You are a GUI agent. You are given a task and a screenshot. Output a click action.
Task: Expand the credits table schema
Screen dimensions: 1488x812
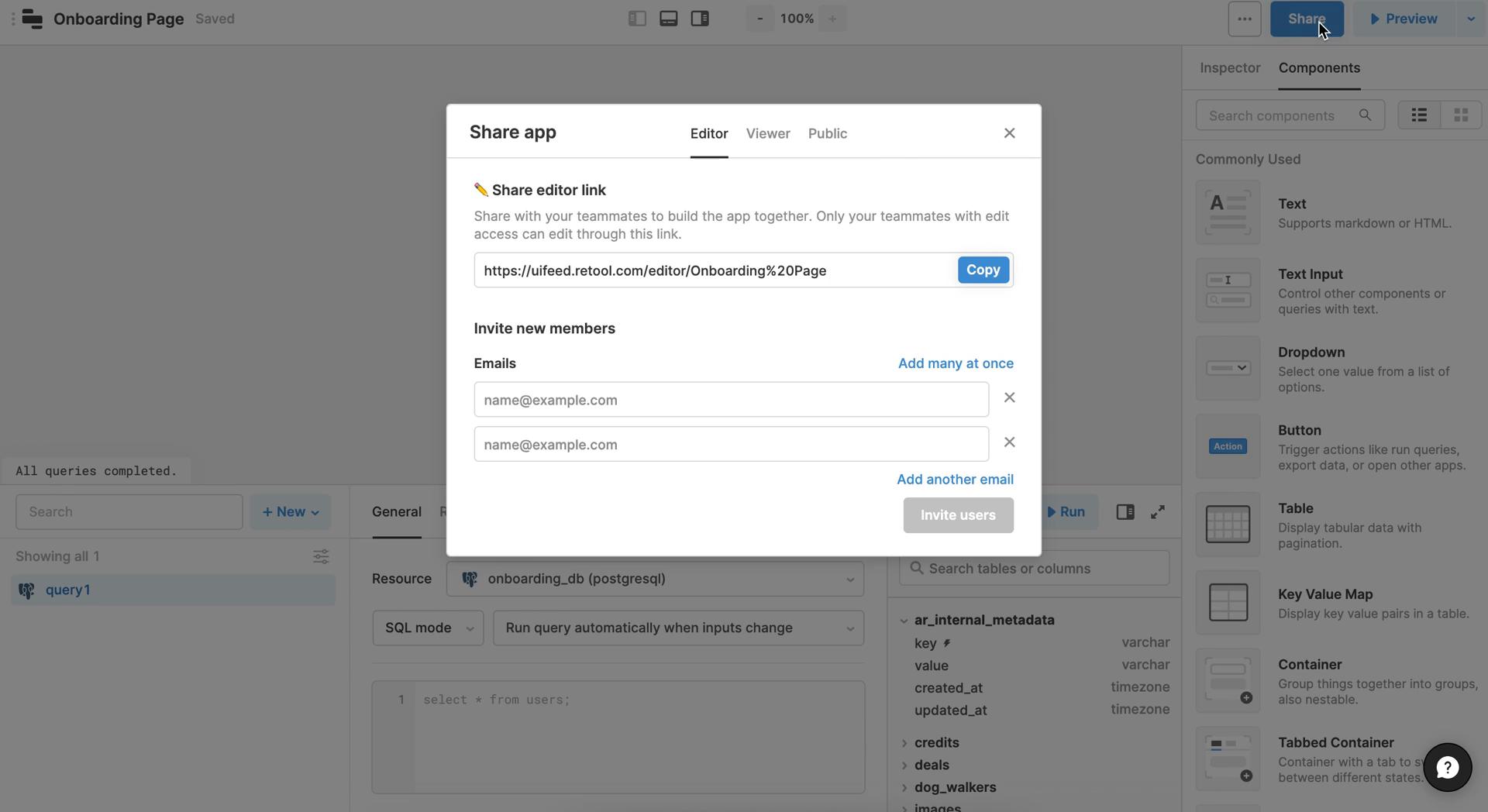click(x=904, y=742)
